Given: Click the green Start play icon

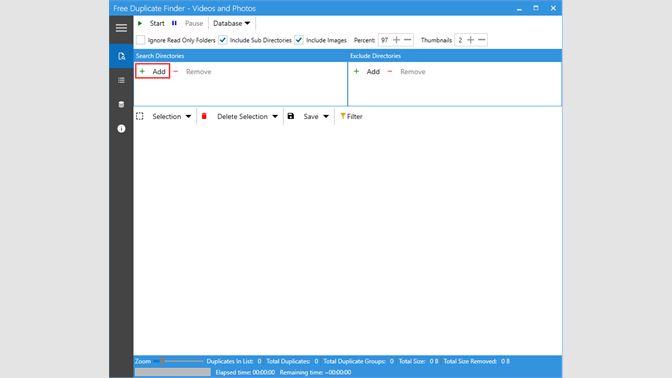Looking at the screenshot, I should [x=140, y=23].
